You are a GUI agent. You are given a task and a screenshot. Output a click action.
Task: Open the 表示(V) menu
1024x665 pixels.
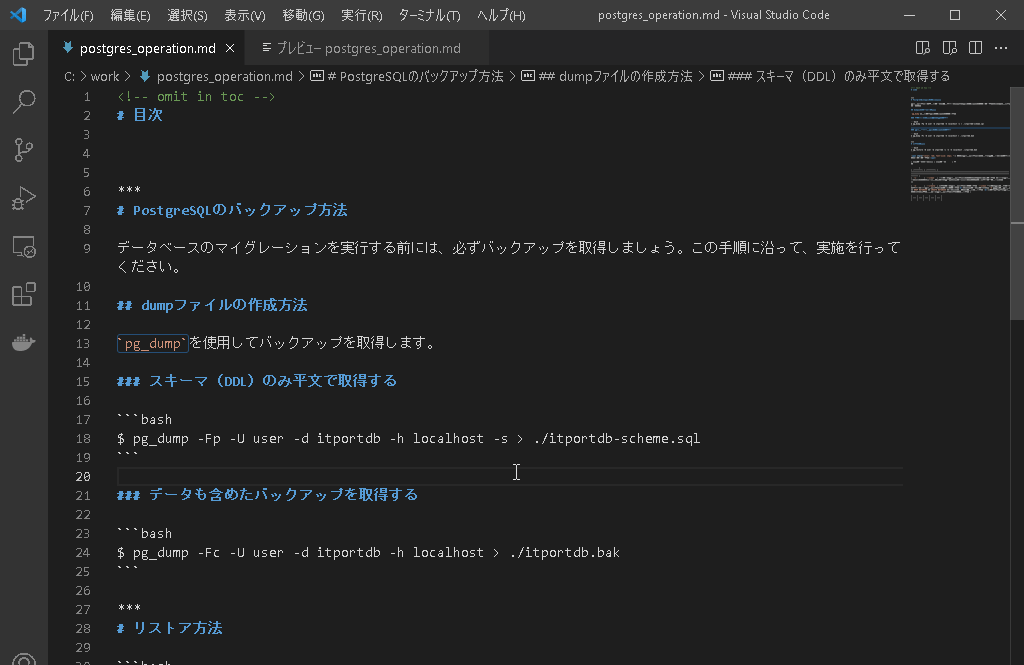tap(244, 15)
